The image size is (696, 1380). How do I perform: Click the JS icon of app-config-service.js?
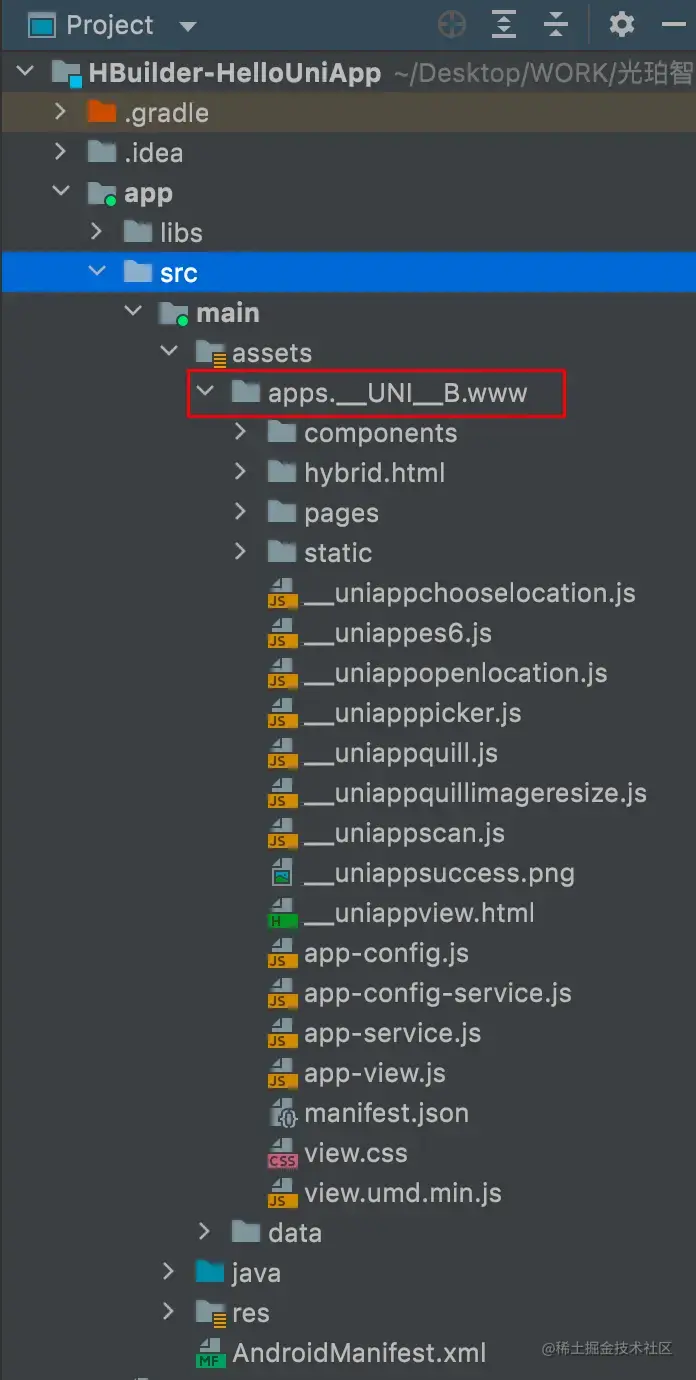282,993
